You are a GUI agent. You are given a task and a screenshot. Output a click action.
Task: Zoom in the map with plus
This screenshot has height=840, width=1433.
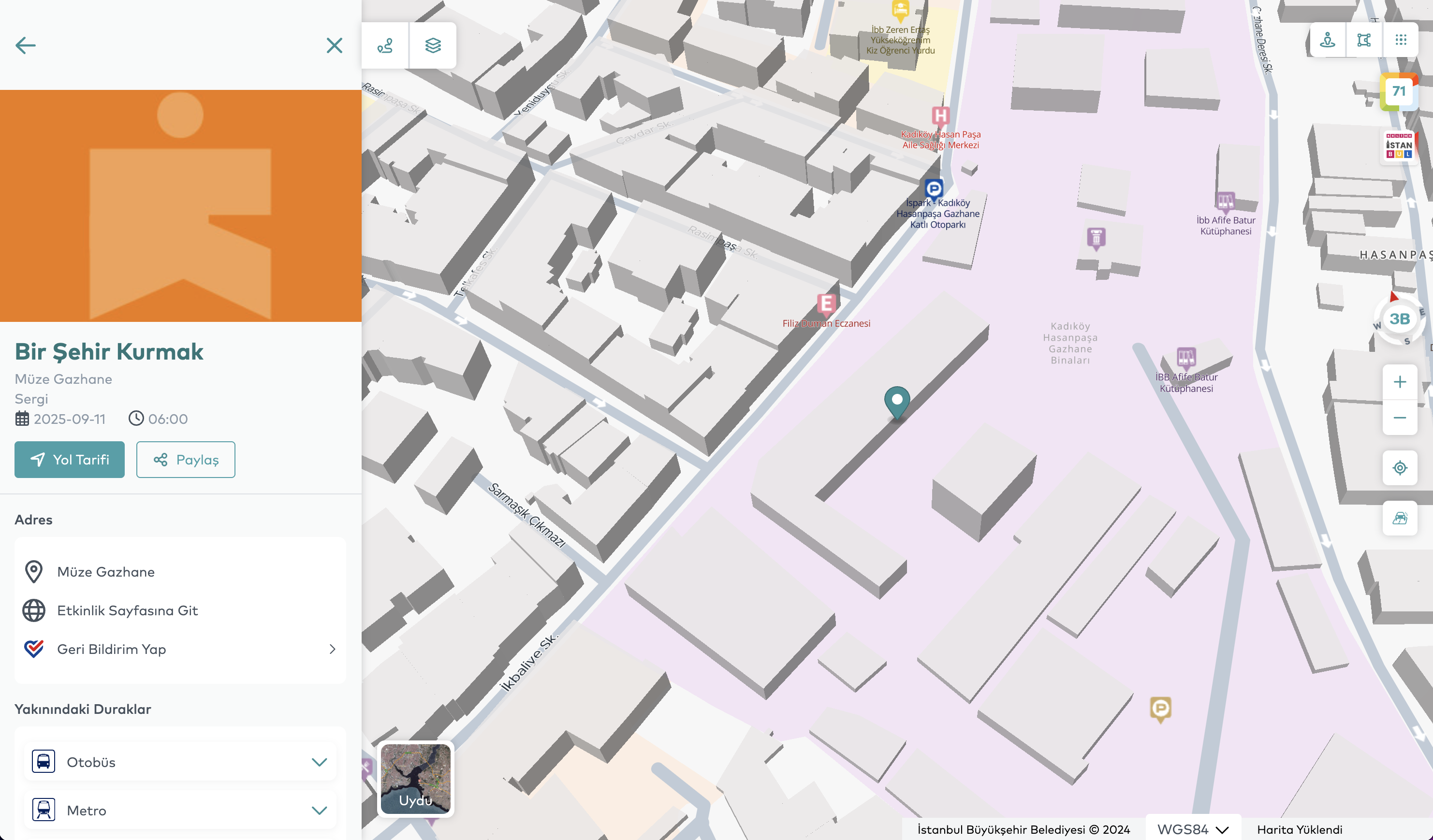[1400, 382]
